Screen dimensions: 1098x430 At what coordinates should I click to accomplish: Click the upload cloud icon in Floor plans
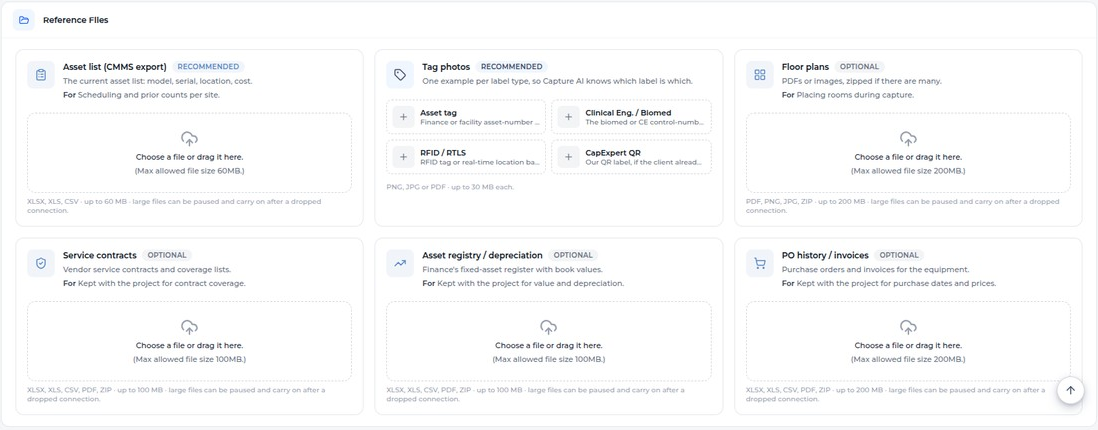pyautogui.click(x=908, y=138)
